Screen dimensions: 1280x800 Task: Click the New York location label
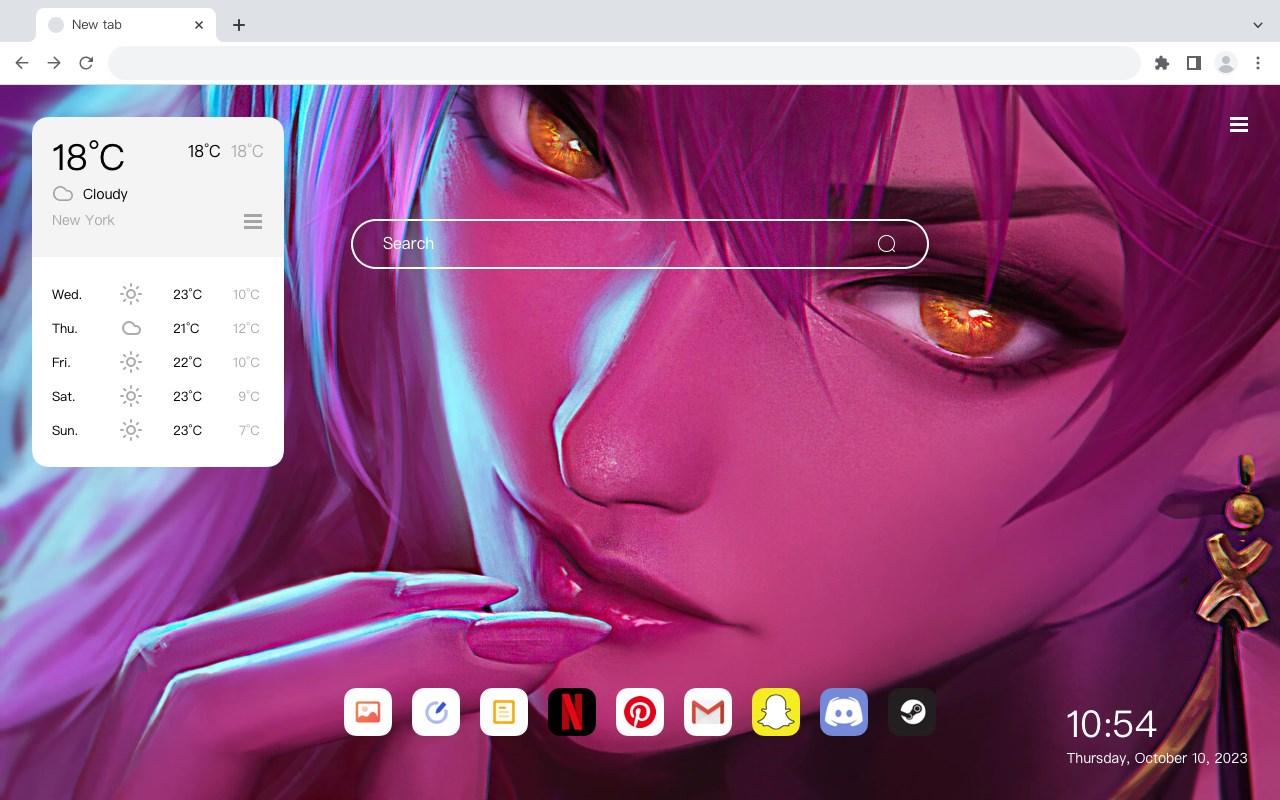point(83,220)
